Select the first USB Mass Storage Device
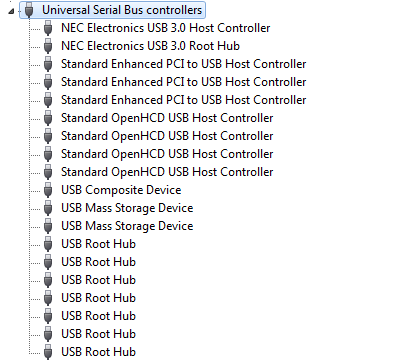394x361 pixels. click(127, 208)
